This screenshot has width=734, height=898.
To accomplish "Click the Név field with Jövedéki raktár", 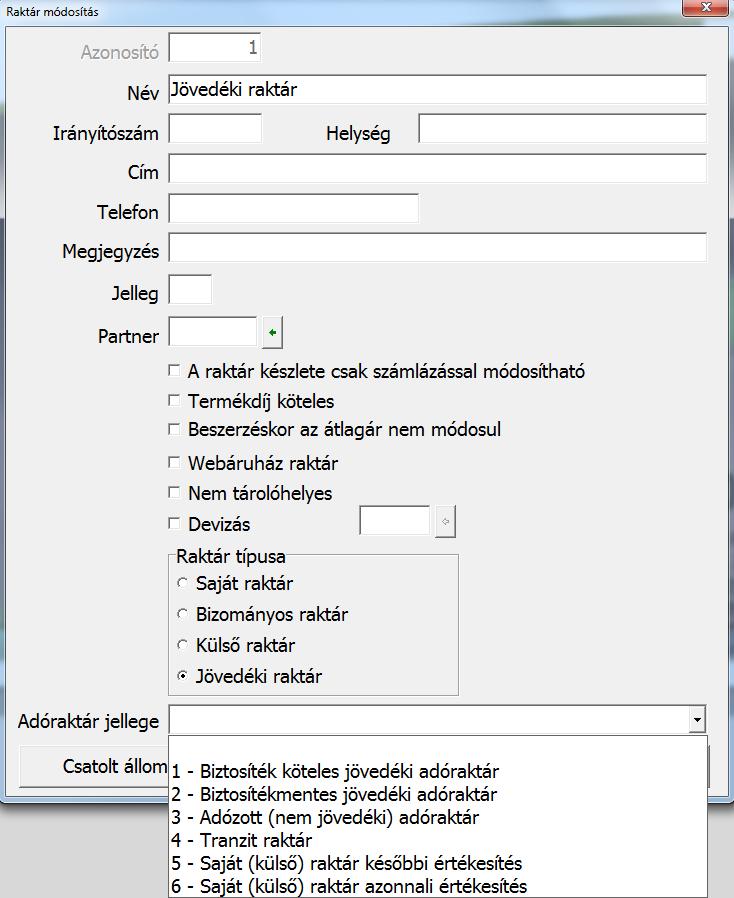I will (x=437, y=89).
